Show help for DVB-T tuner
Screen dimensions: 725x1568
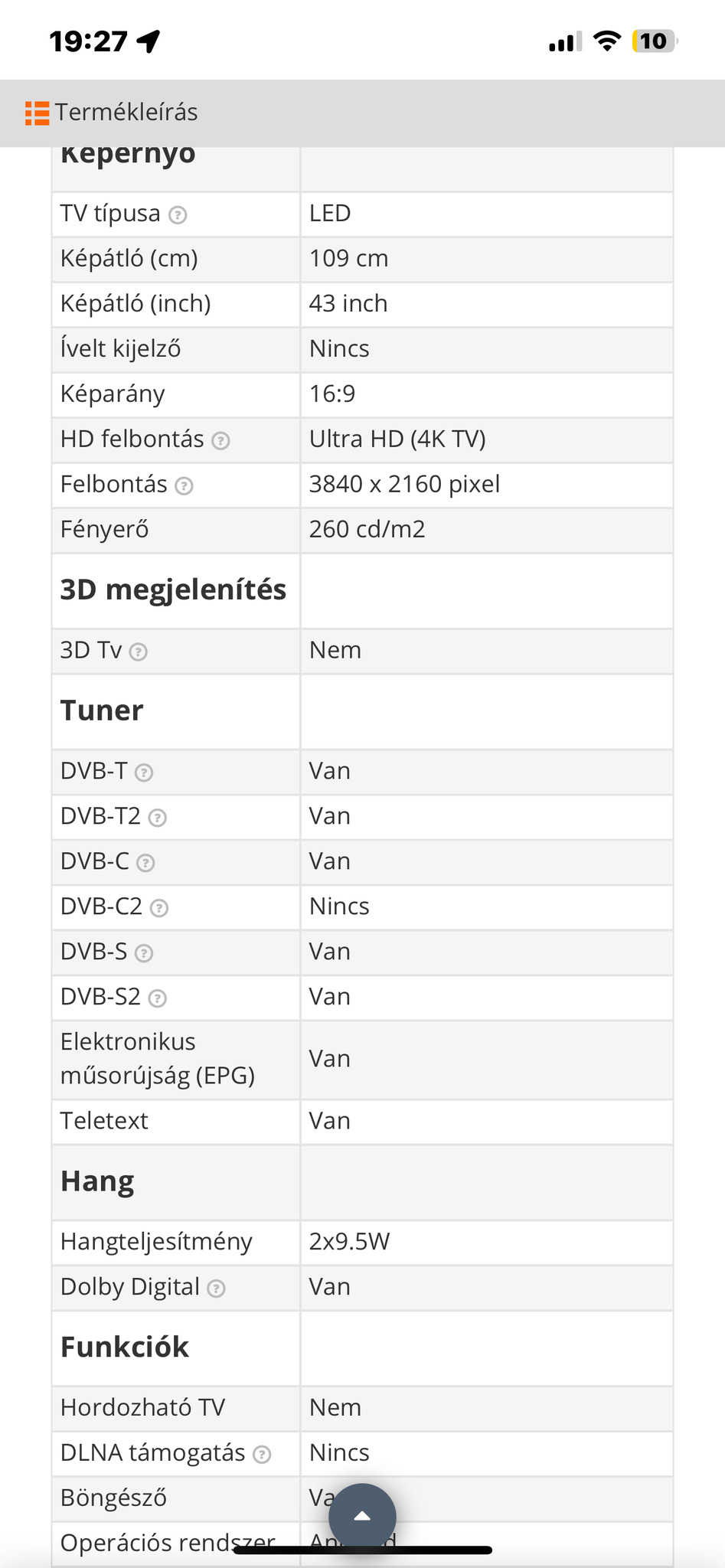(x=144, y=773)
